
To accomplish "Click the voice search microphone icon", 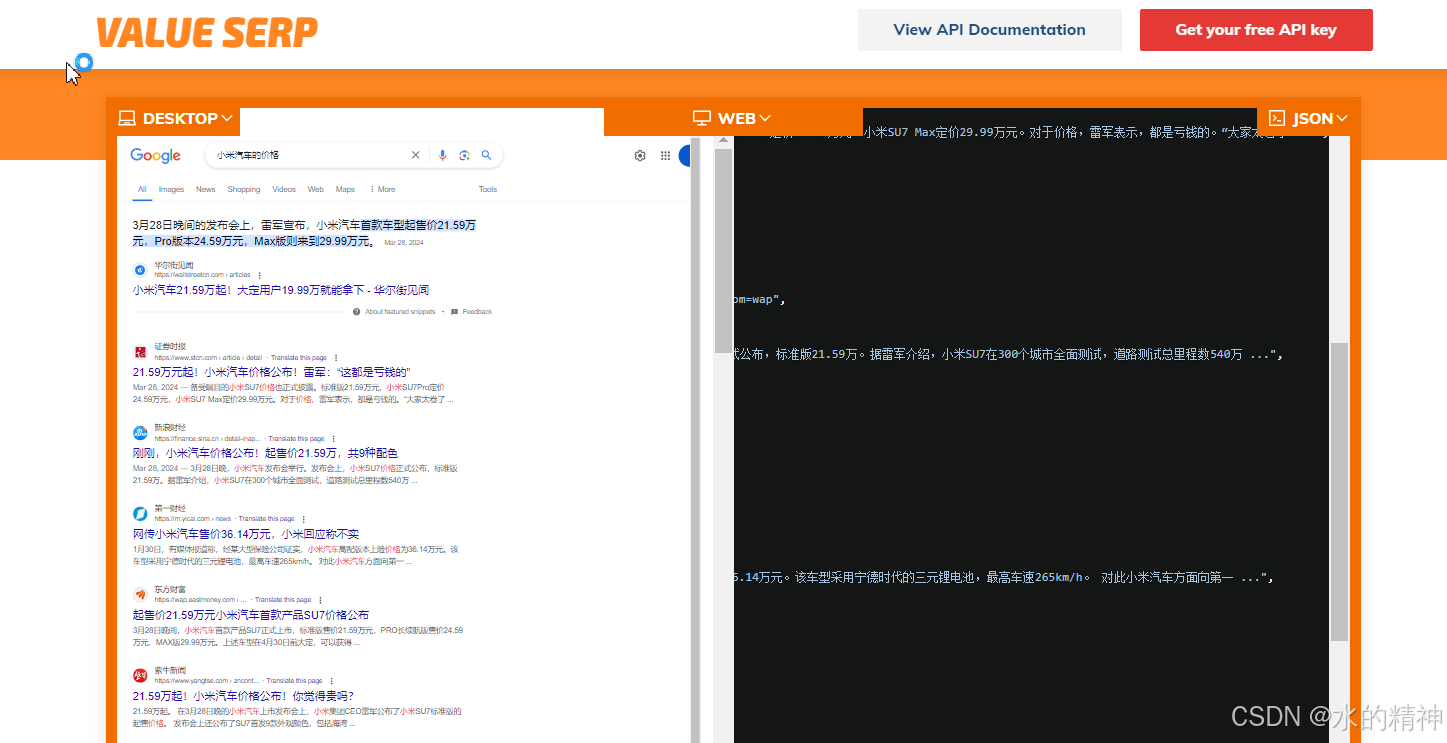I will coord(442,155).
